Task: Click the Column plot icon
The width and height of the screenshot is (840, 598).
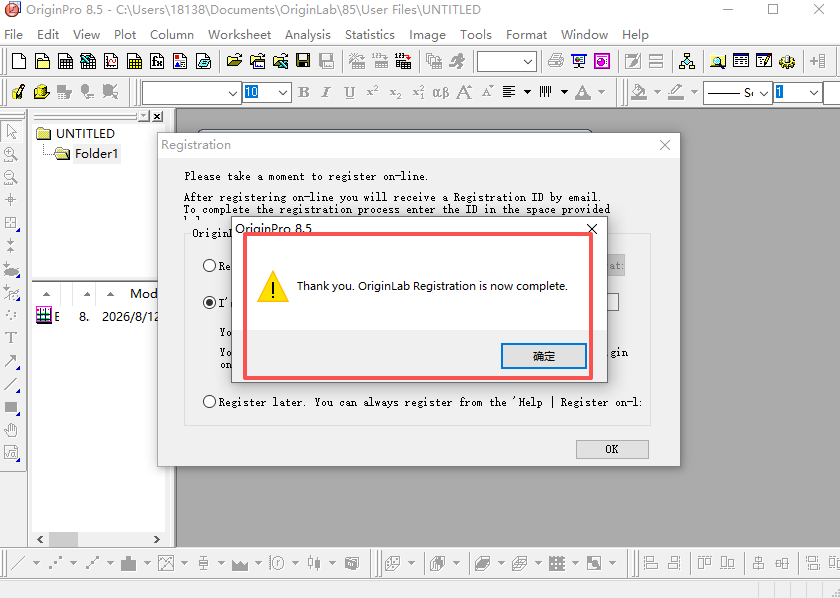Action: (129, 563)
